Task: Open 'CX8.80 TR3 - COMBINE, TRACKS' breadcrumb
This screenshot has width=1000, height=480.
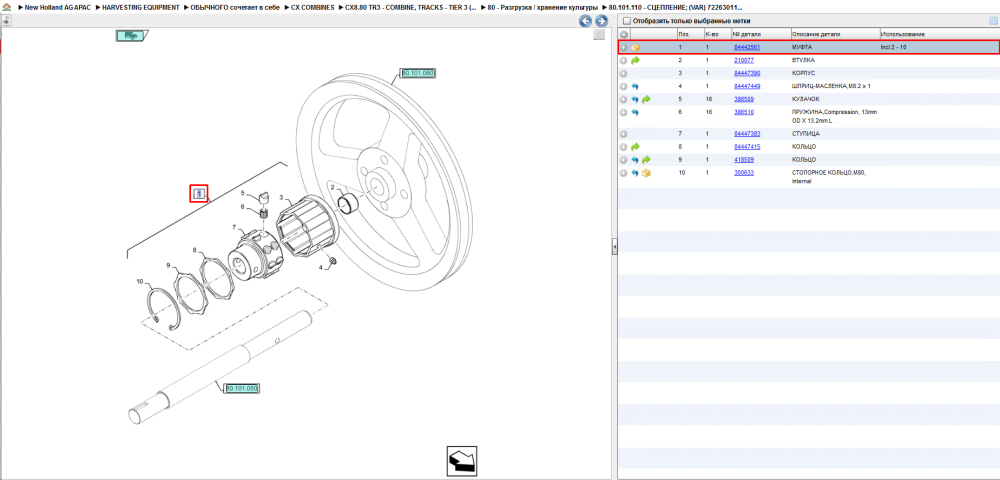Action: pos(411,6)
